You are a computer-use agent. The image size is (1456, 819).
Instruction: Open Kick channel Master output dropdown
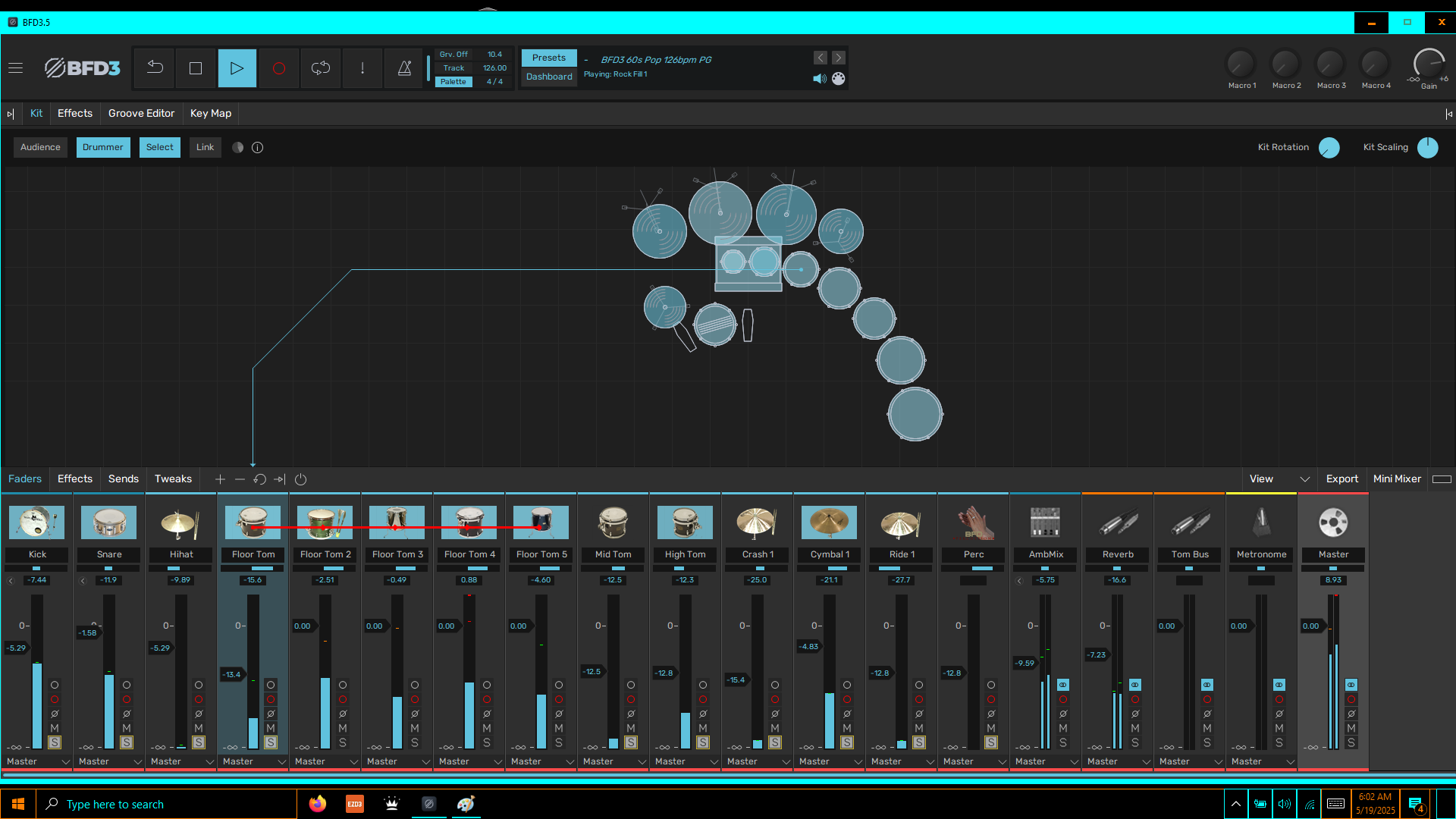pyautogui.click(x=37, y=761)
